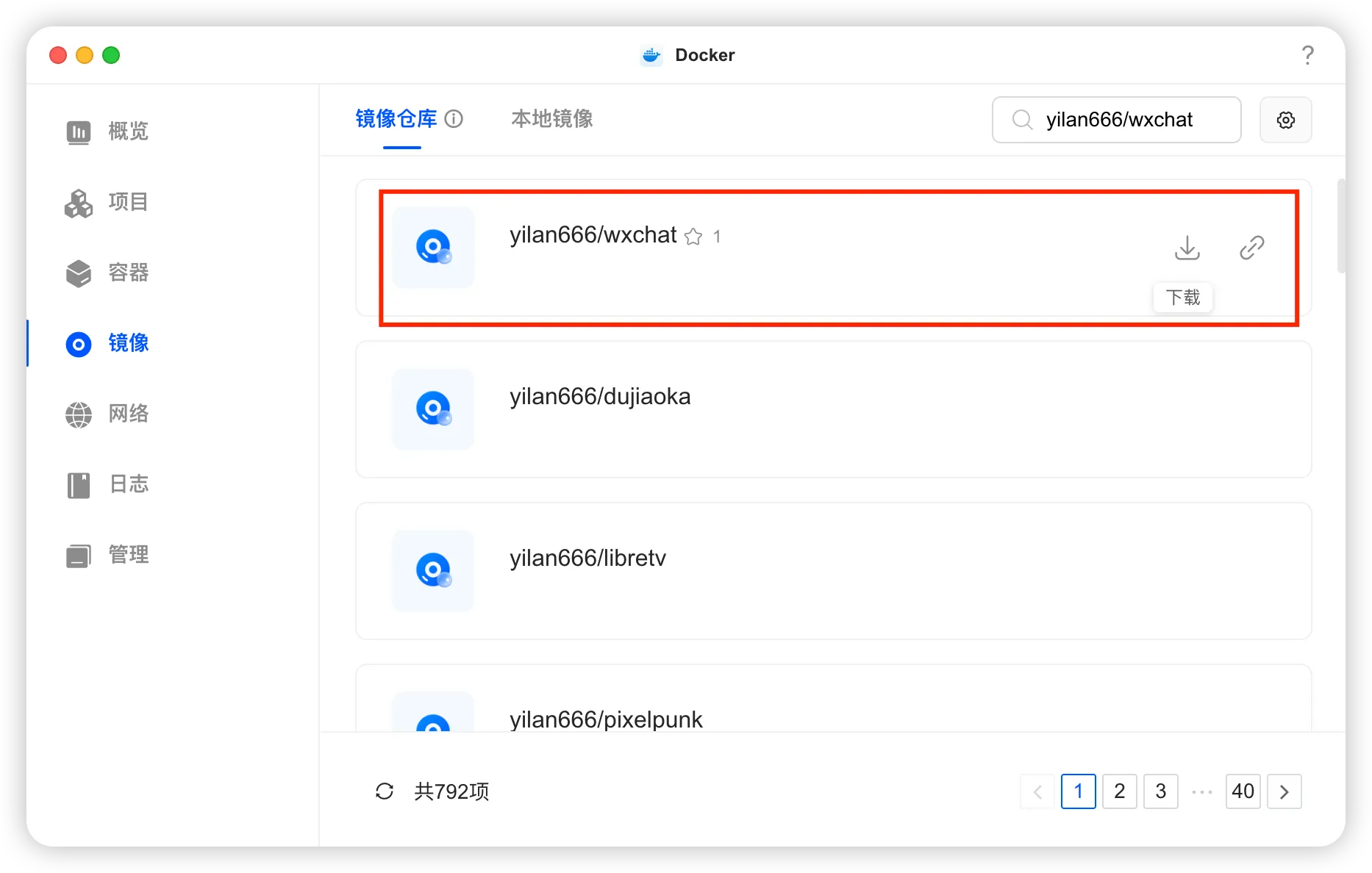Click the image search field
Image resolution: width=1372 pixels, height=873 pixels.
click(x=1116, y=120)
